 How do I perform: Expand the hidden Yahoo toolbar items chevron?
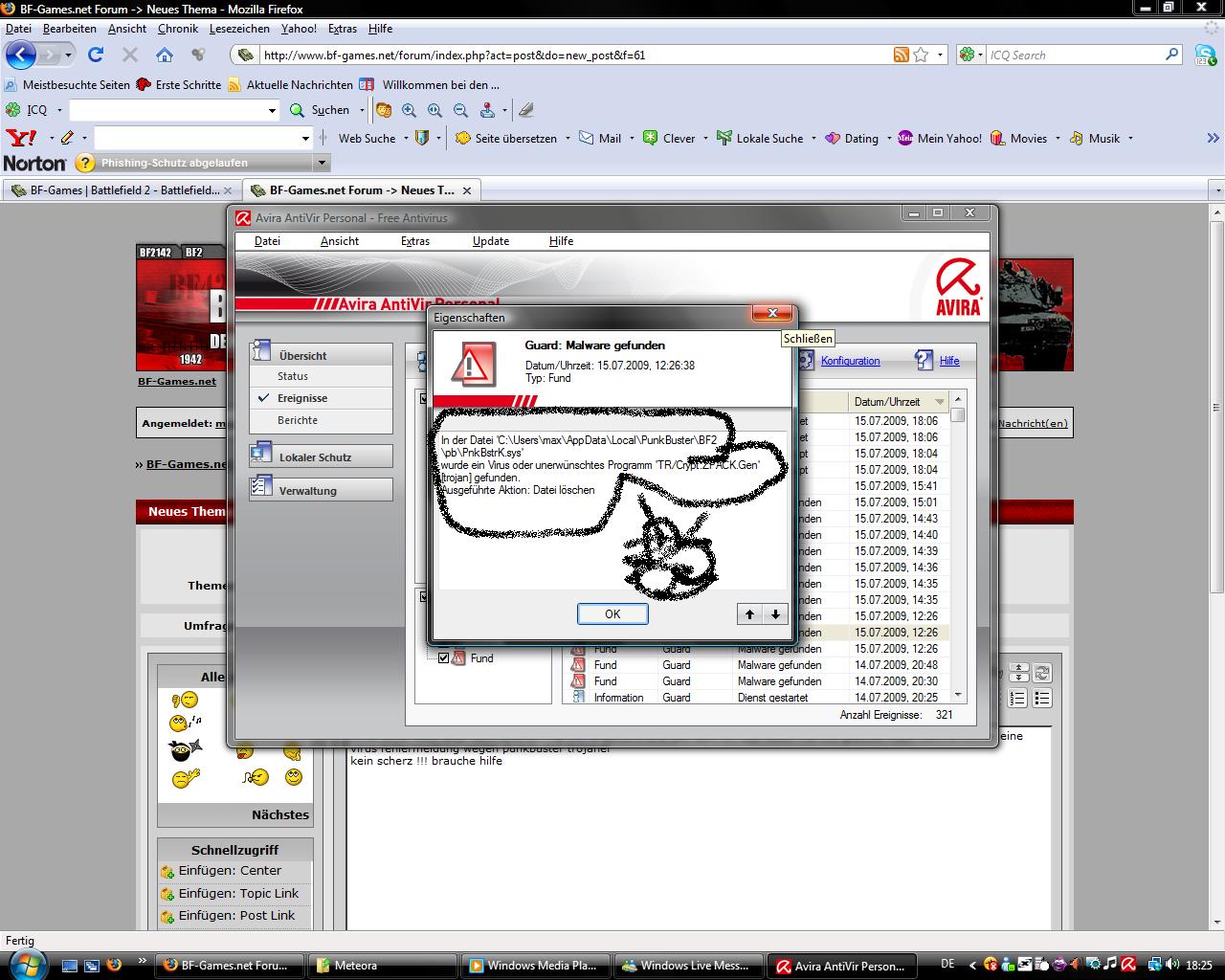[1214, 138]
